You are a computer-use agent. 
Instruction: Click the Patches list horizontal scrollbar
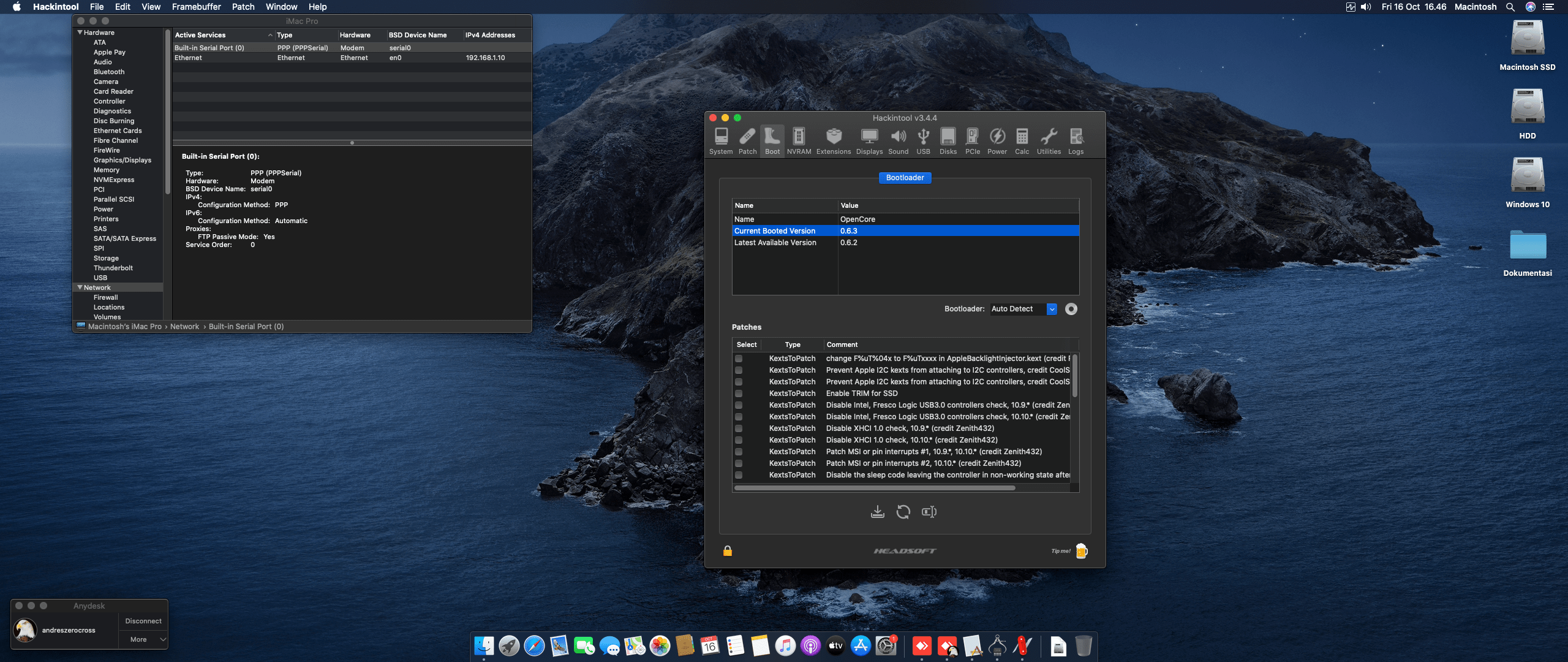(x=875, y=488)
